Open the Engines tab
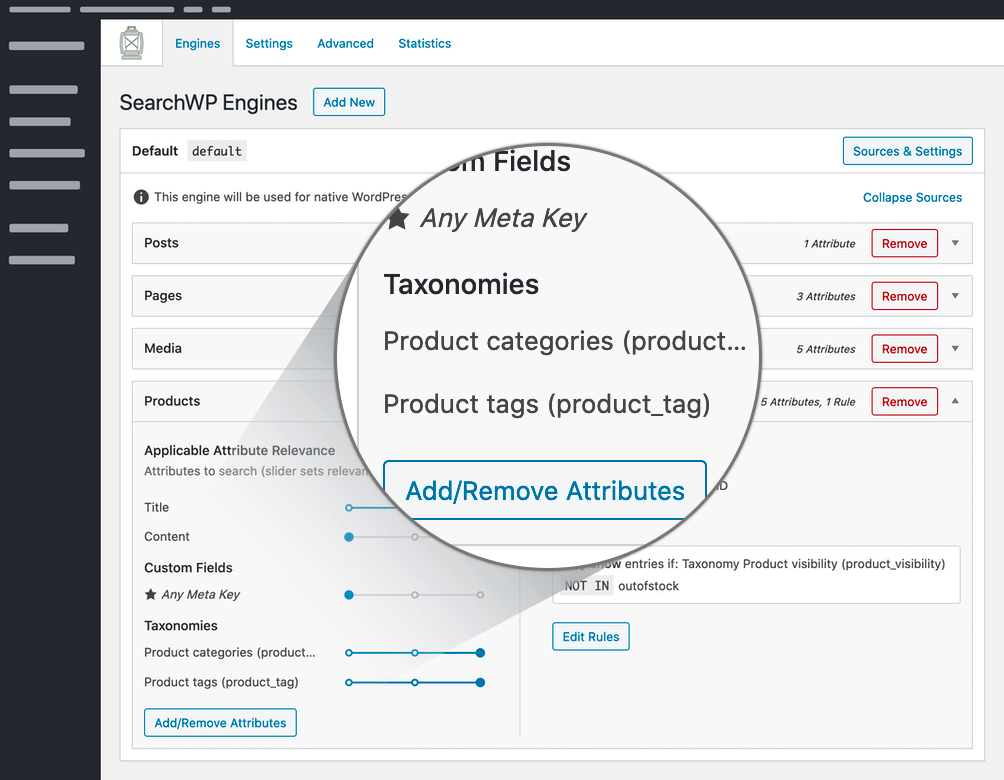The height and width of the screenshot is (780, 1004). point(197,44)
